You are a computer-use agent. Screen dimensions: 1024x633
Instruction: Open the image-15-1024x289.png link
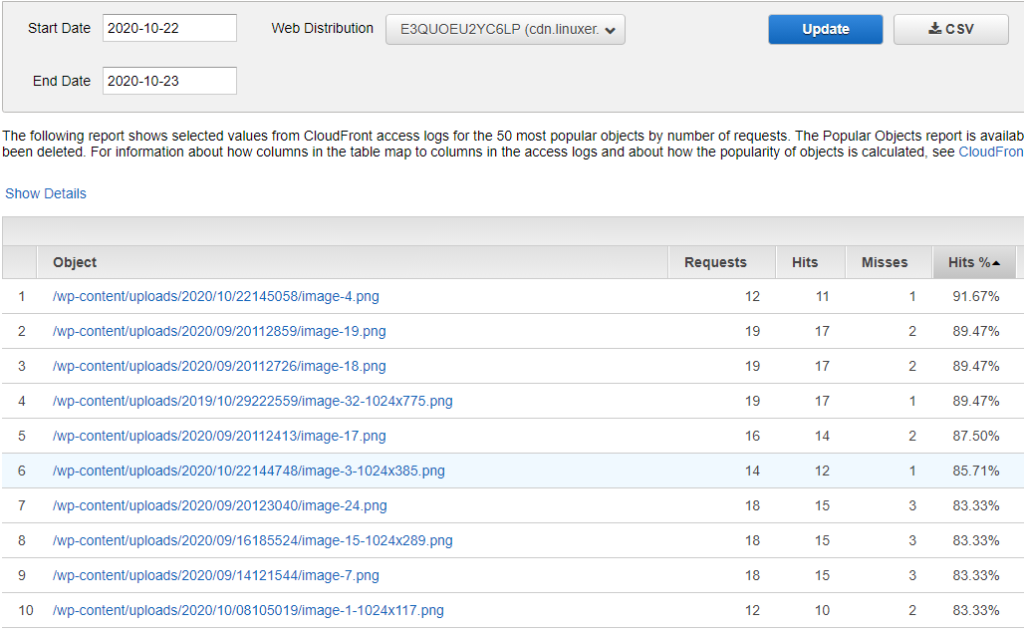252,541
